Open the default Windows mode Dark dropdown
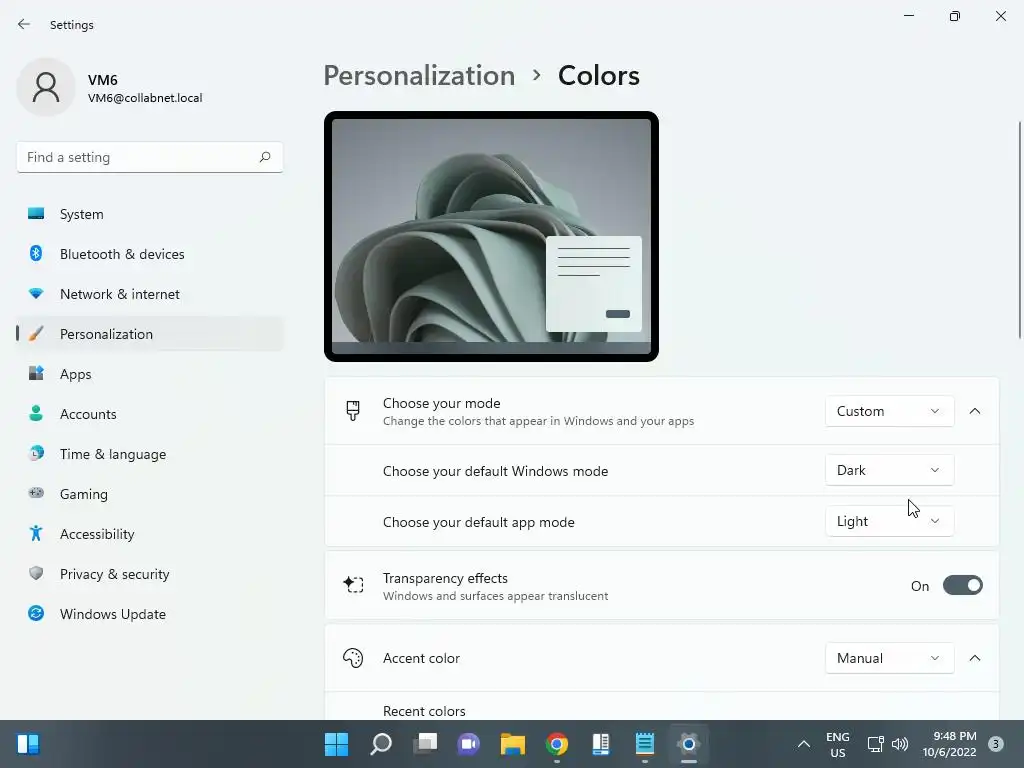1024x768 pixels. [889, 470]
